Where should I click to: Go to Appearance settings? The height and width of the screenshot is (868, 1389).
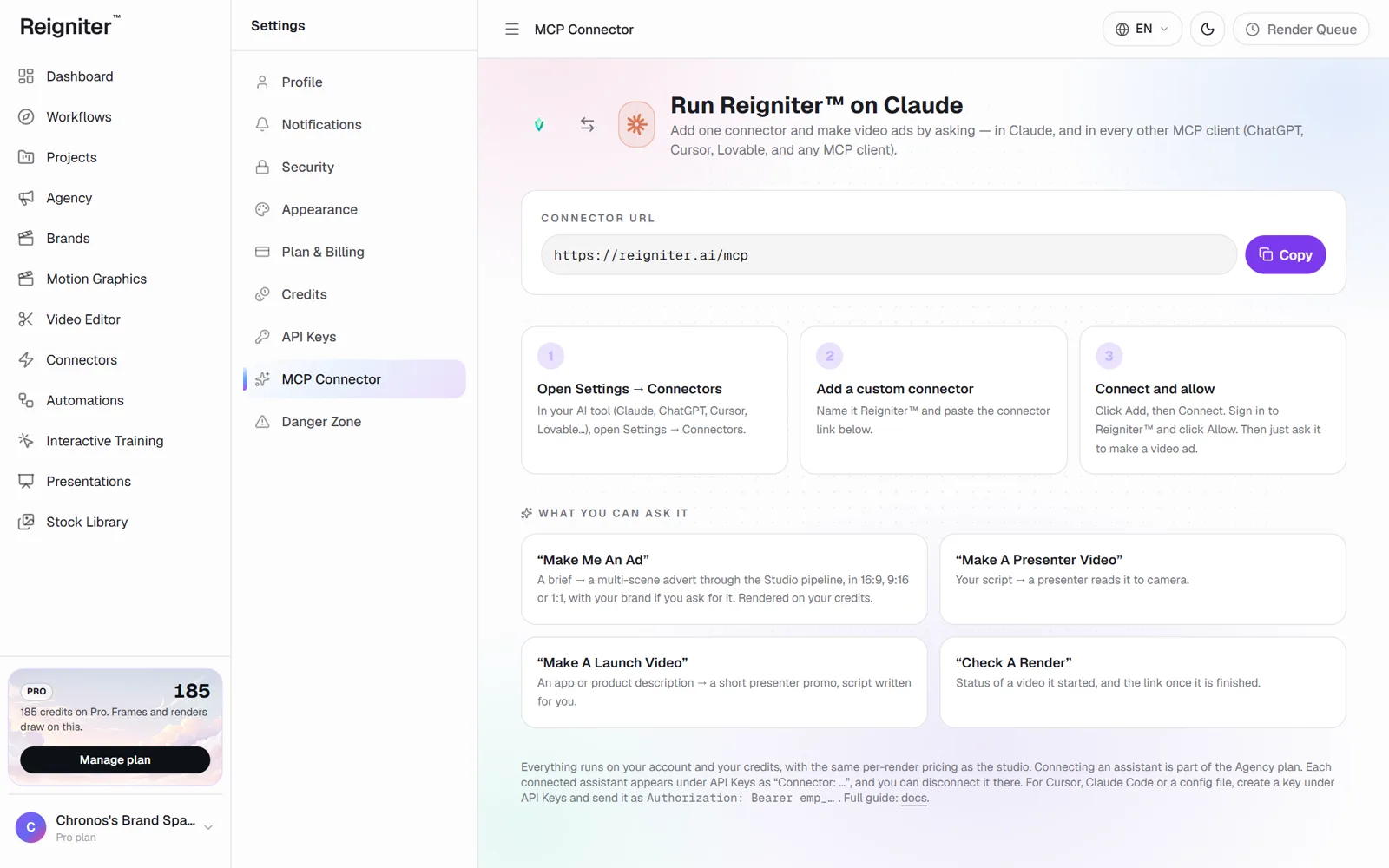354,209
